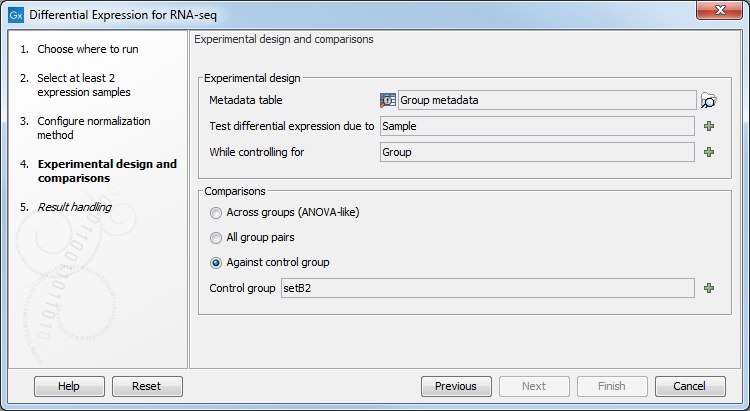The height and width of the screenshot is (411, 750).
Task: Click the plus icon beside While controlling for
Action: pos(709,152)
